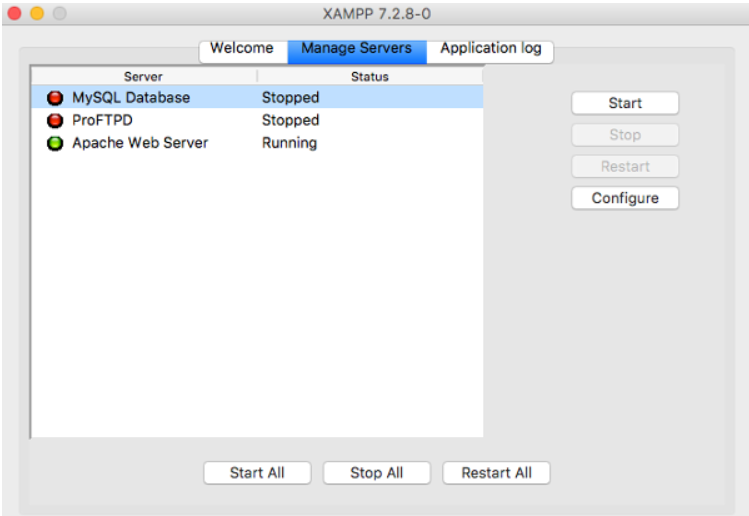Open the Application log tab
The height and width of the screenshot is (516, 749).
[x=490, y=49]
